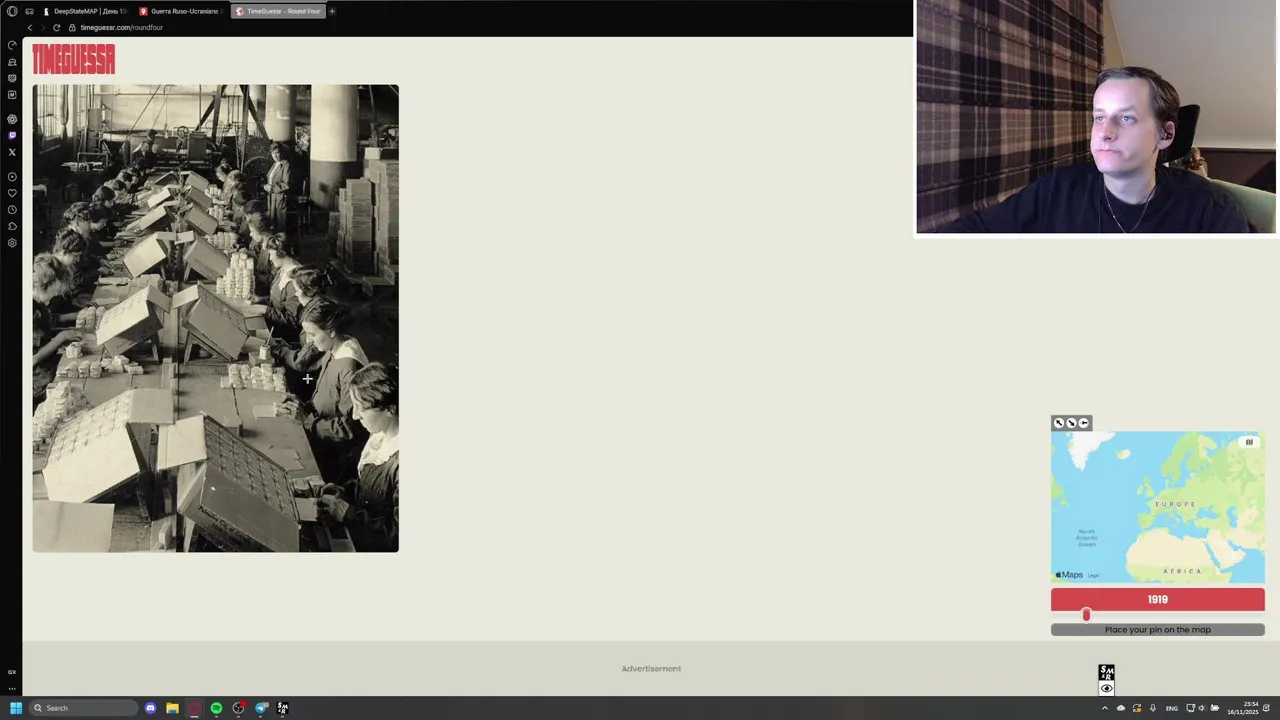Open Discord from the taskbar

coord(150,708)
